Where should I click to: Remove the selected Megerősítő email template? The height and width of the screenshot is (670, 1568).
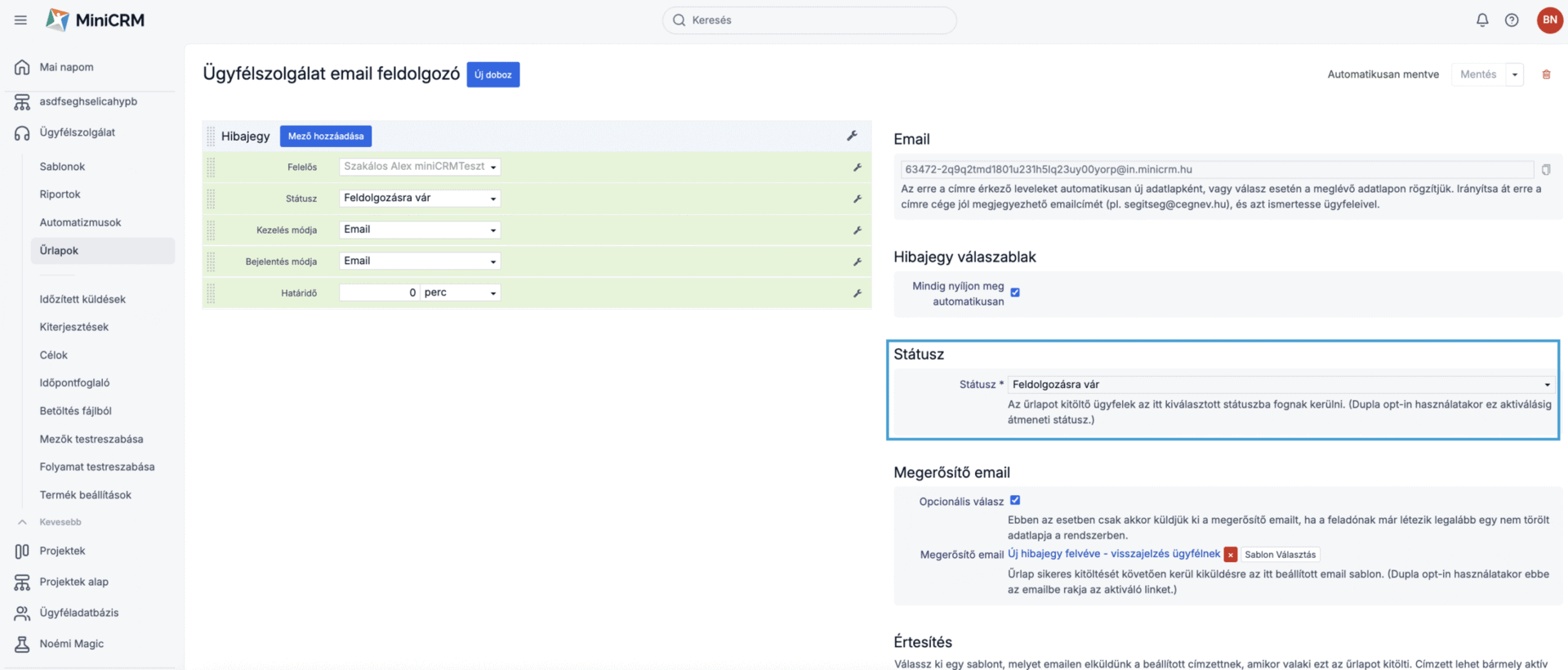pyautogui.click(x=1231, y=555)
